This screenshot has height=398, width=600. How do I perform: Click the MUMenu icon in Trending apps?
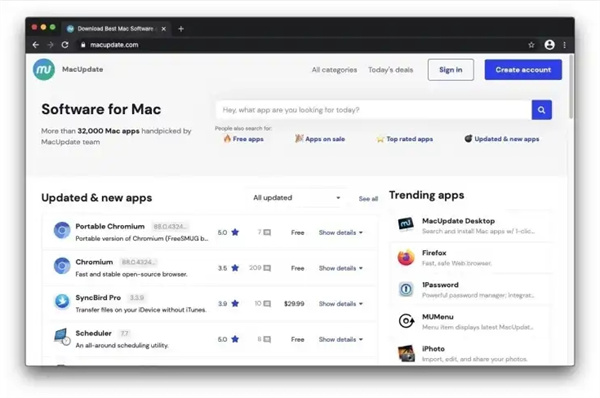406,321
